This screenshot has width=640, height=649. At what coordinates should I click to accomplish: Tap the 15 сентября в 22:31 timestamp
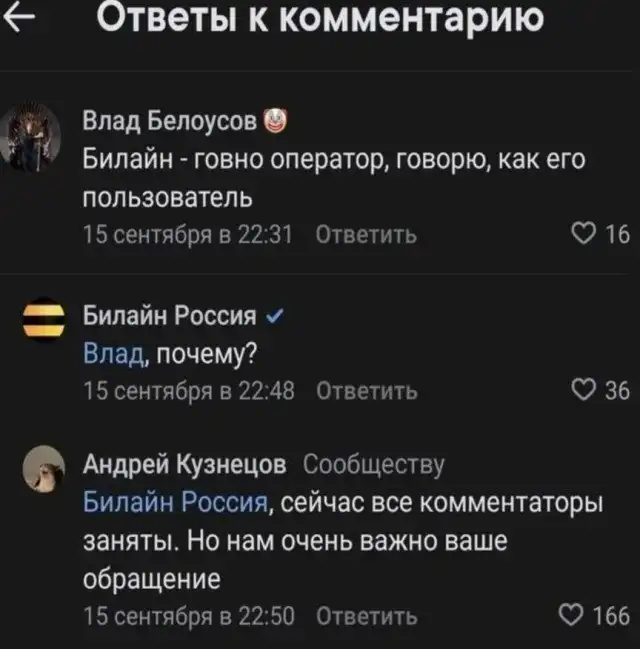[186, 235]
